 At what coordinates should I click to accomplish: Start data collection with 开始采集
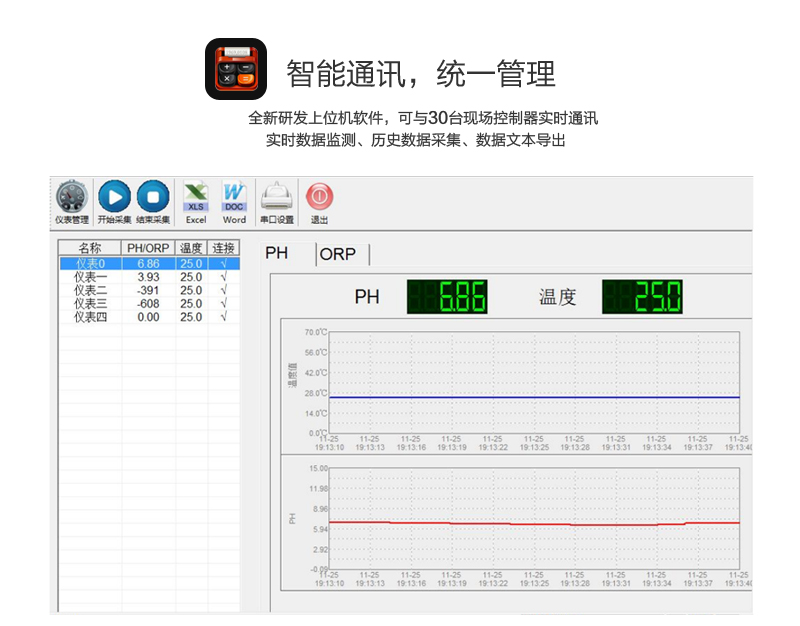(114, 201)
